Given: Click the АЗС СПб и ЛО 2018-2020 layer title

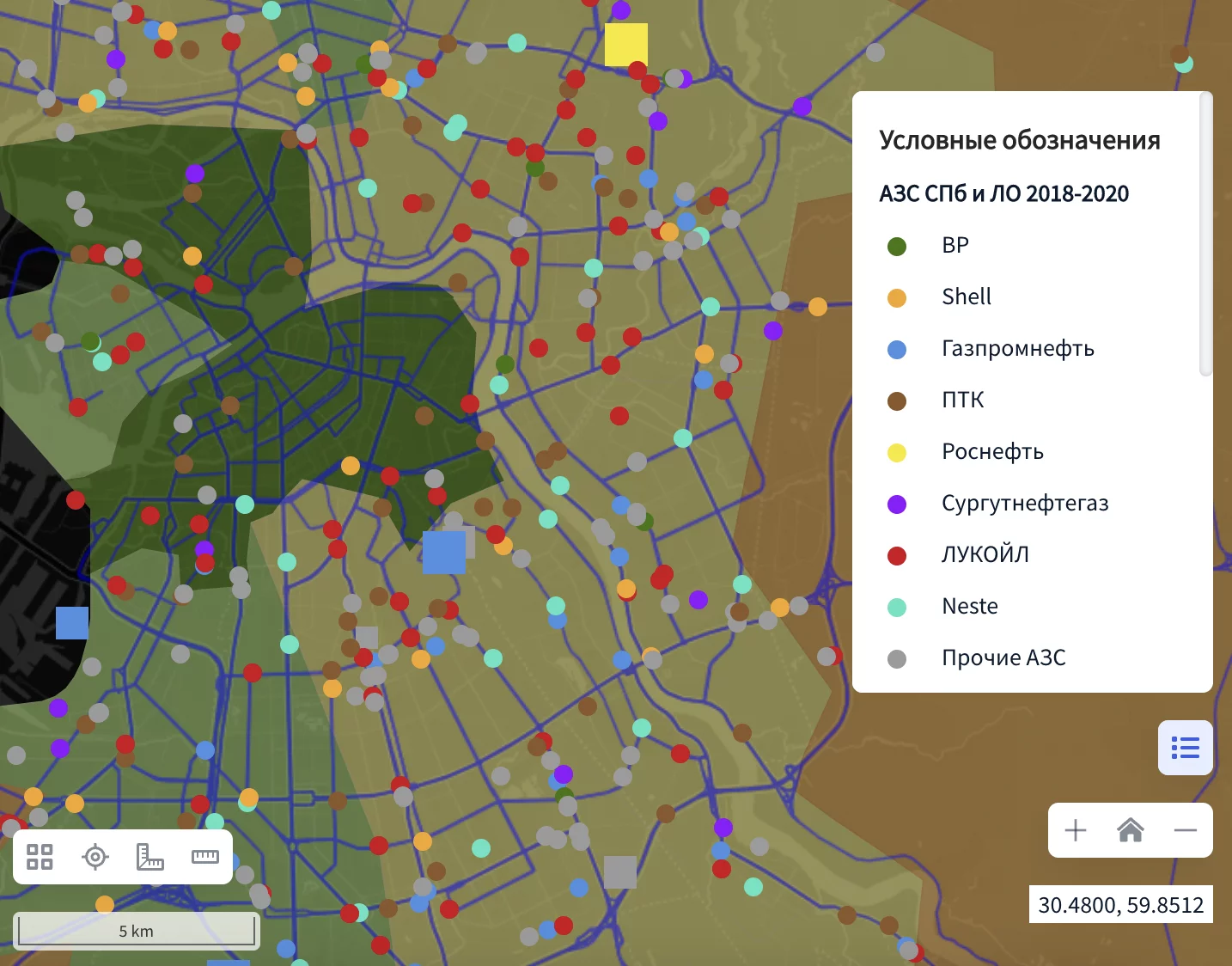Looking at the screenshot, I should click(x=1003, y=194).
